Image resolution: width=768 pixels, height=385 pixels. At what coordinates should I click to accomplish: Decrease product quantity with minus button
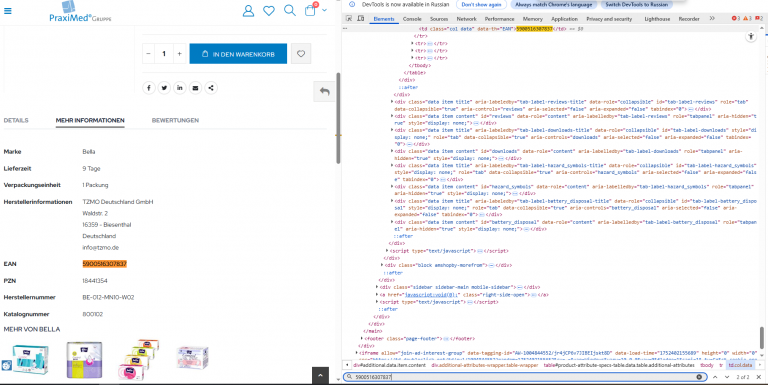pos(148,54)
